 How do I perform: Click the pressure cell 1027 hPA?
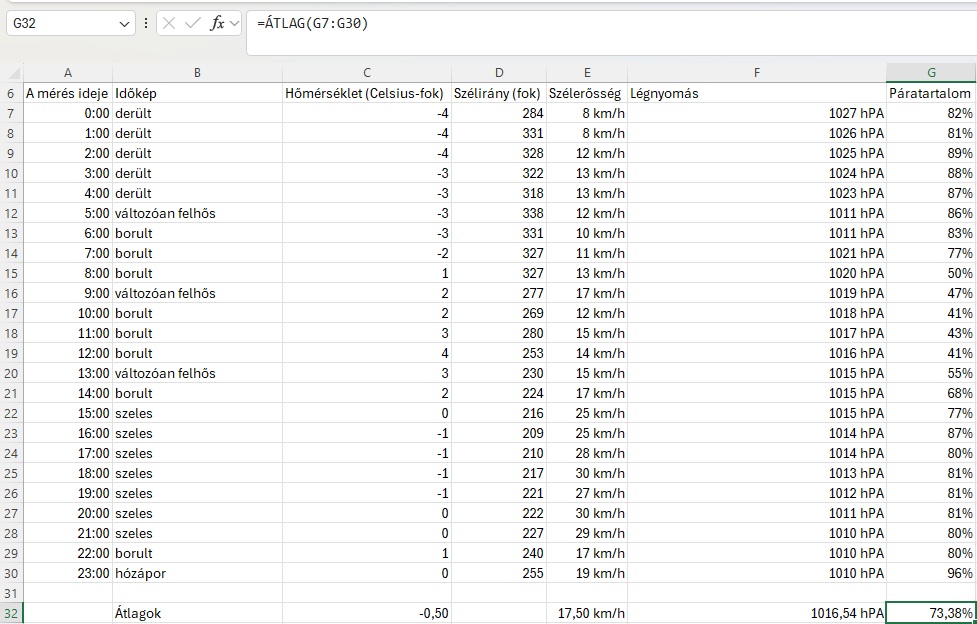click(756, 113)
